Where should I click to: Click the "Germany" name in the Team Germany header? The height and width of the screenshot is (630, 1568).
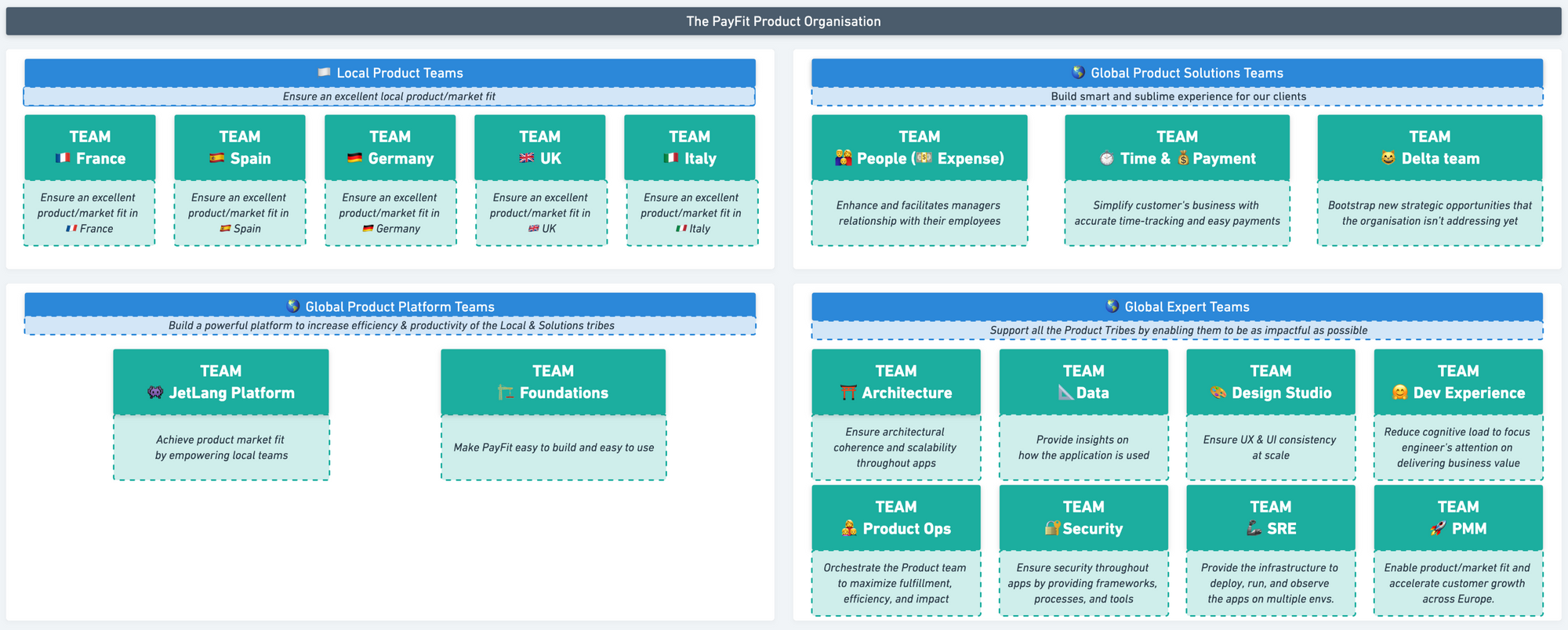coord(401,158)
